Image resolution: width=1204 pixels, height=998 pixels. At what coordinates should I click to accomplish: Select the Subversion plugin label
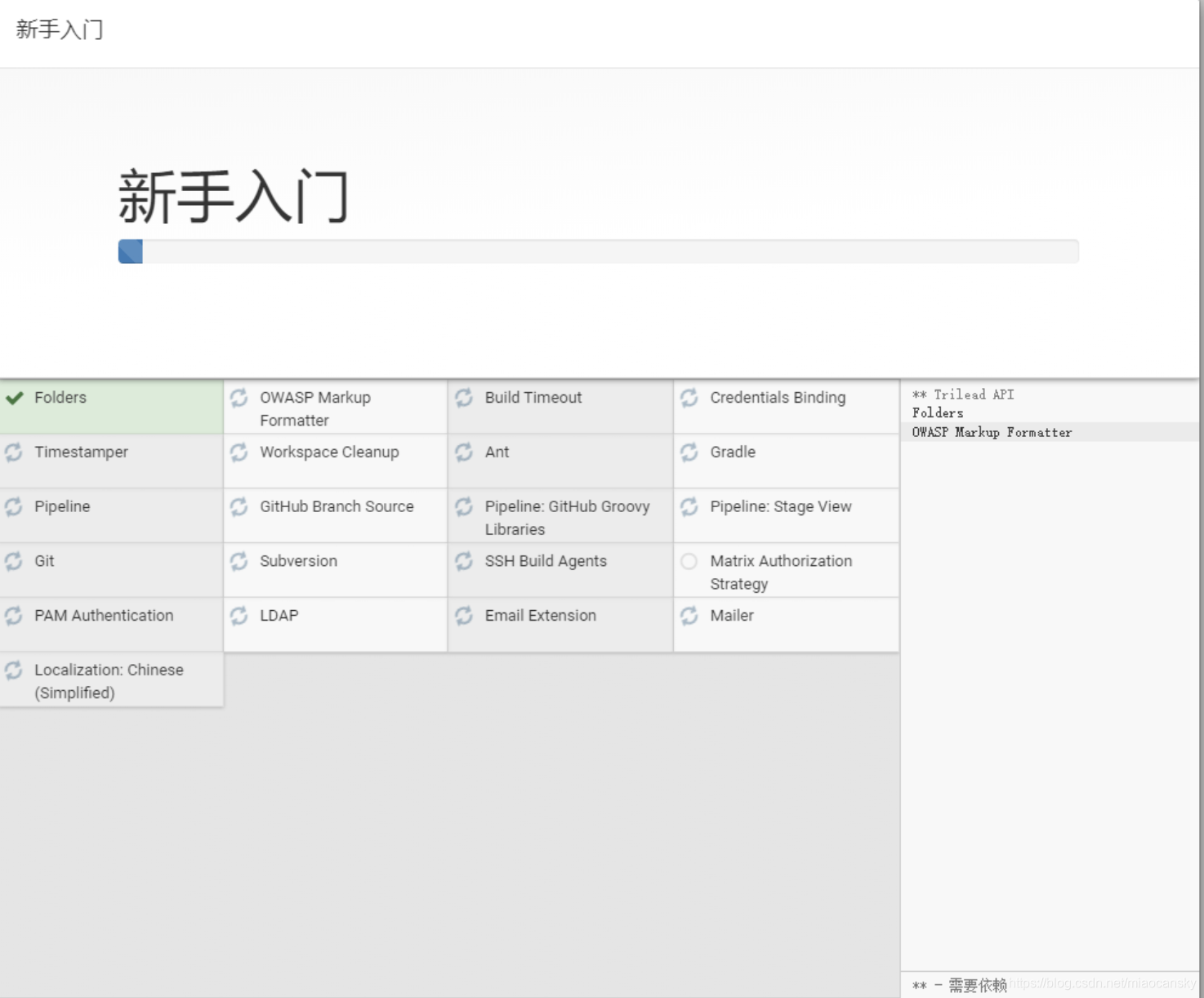pyautogui.click(x=298, y=561)
